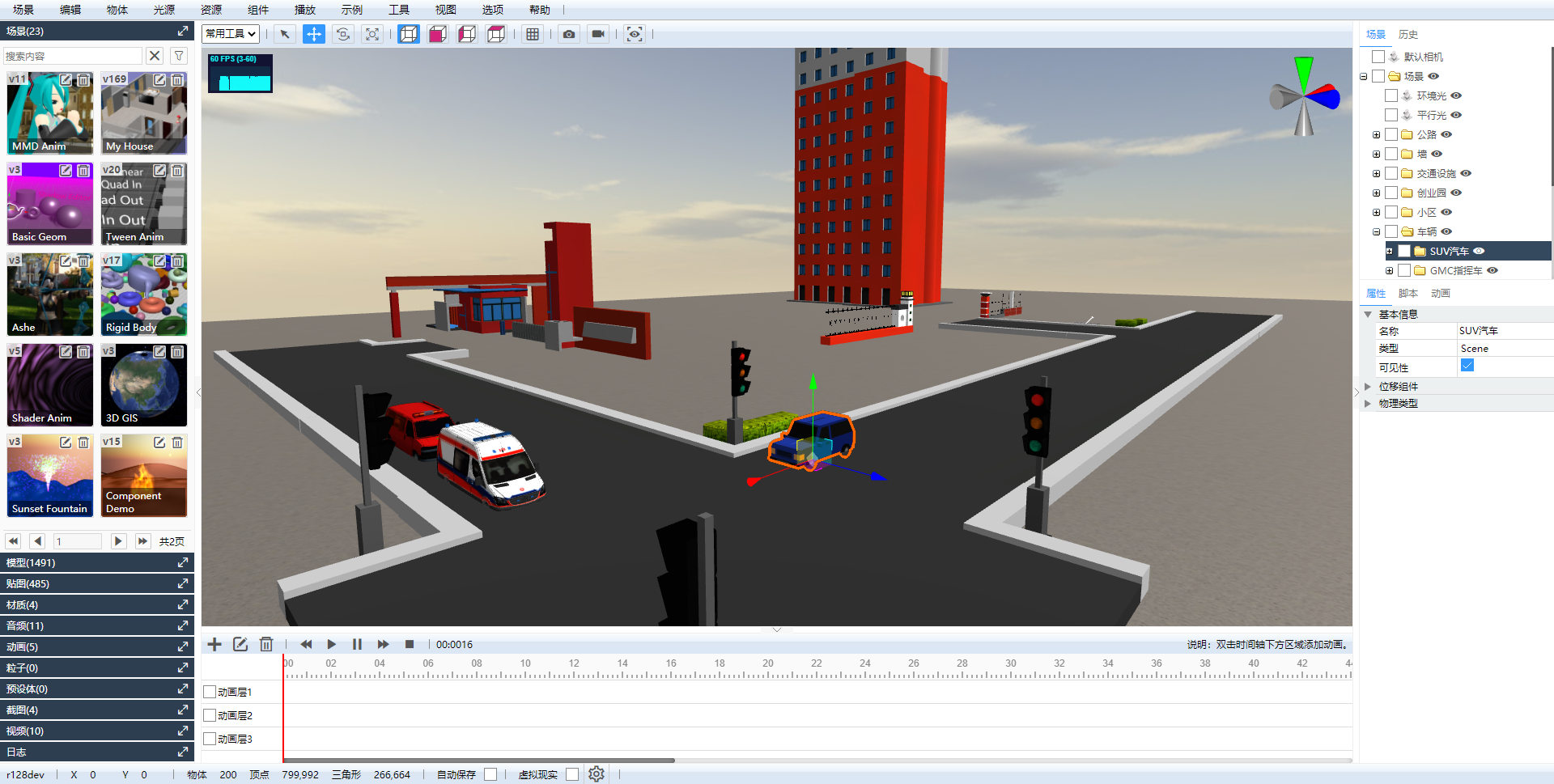
Task: Open the 组件 menu
Action: click(x=258, y=10)
